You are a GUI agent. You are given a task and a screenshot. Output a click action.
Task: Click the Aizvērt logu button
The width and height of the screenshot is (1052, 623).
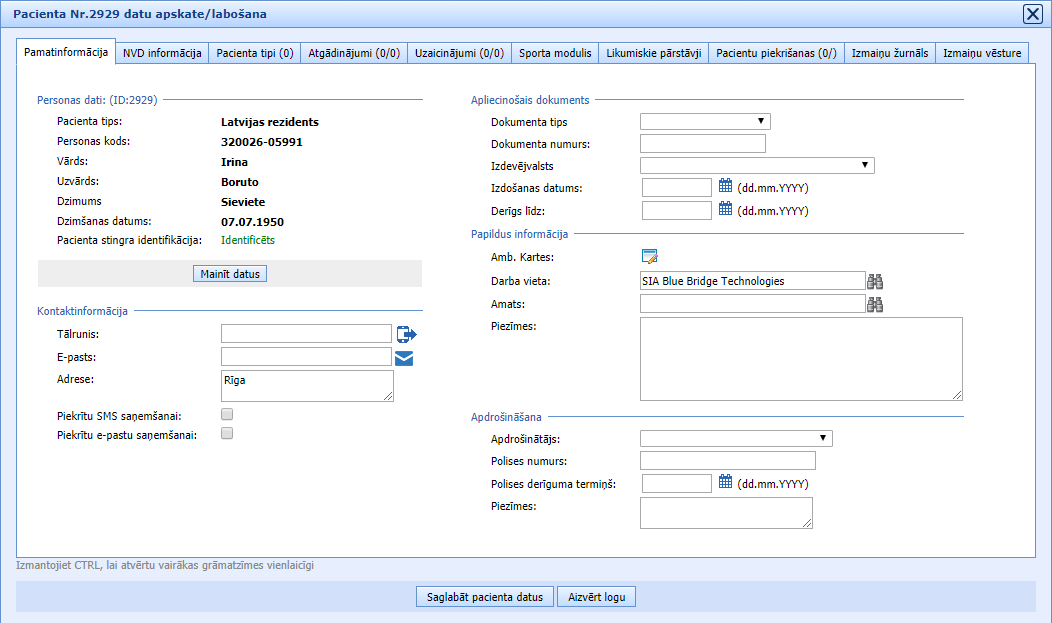pyautogui.click(x=596, y=597)
